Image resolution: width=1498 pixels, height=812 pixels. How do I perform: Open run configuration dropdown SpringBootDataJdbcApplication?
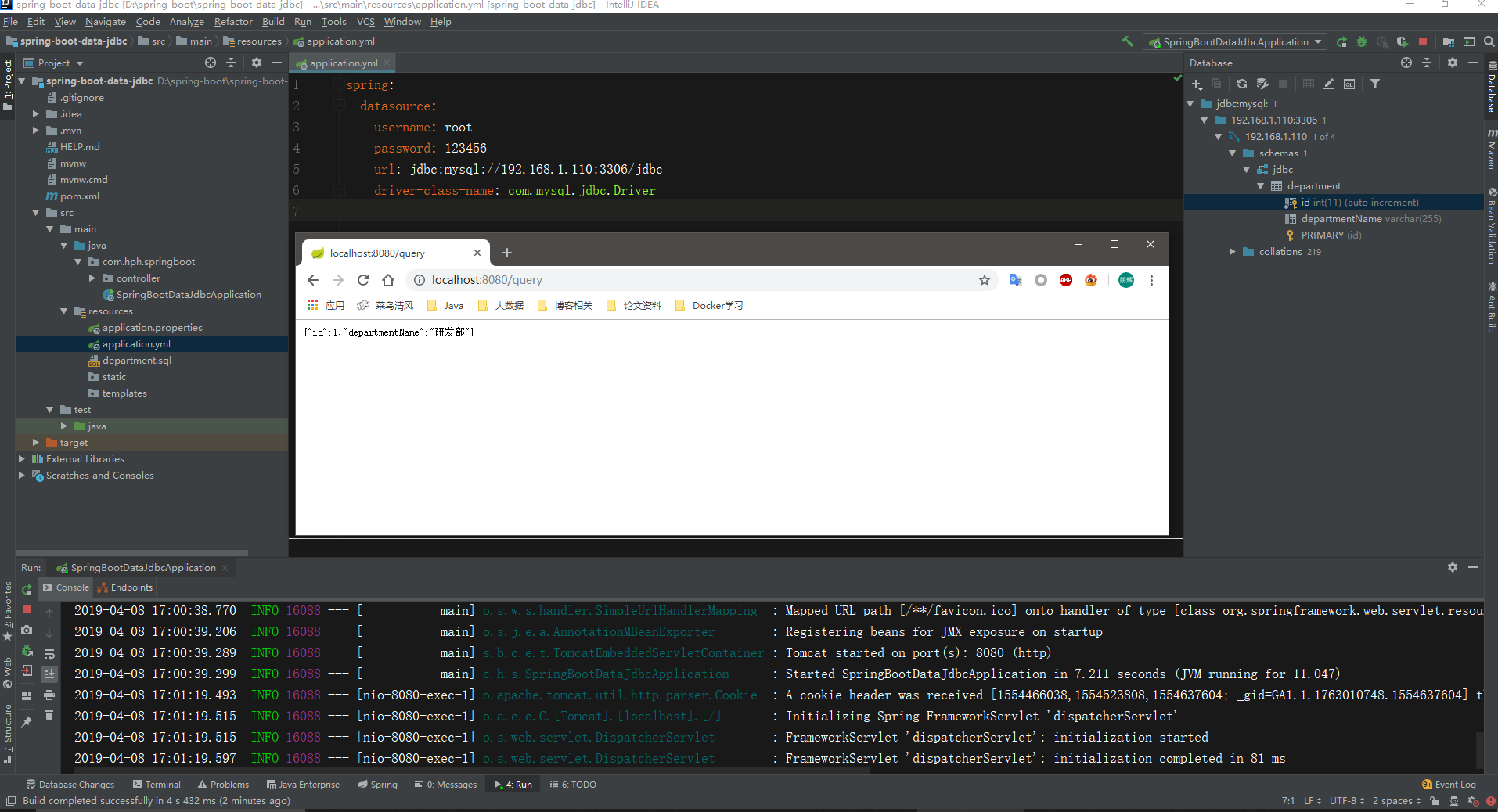pyautogui.click(x=1234, y=41)
